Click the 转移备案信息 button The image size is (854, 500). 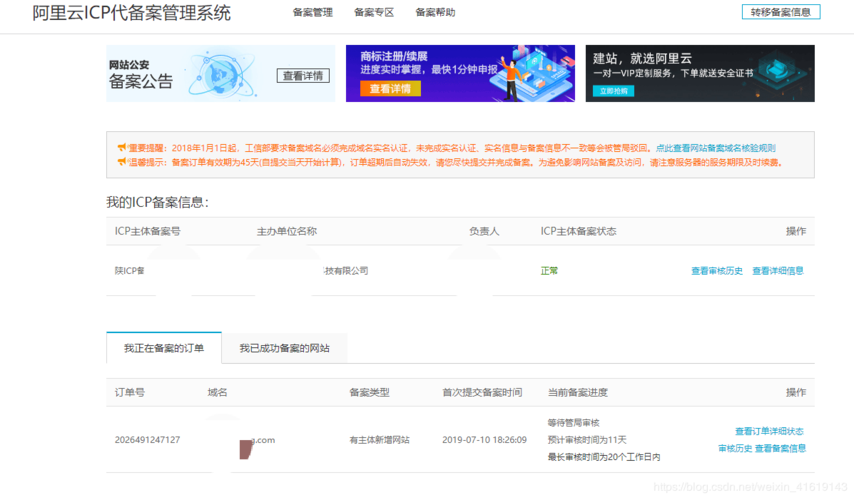781,12
